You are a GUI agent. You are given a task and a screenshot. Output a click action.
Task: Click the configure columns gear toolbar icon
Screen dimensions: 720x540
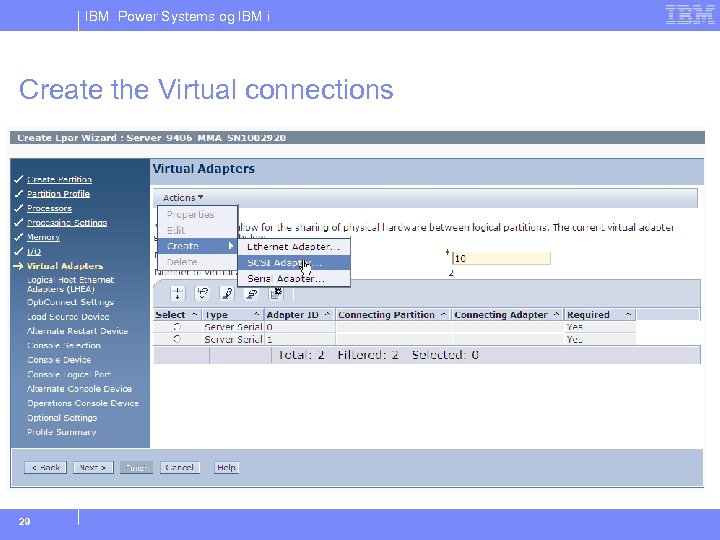click(276, 293)
